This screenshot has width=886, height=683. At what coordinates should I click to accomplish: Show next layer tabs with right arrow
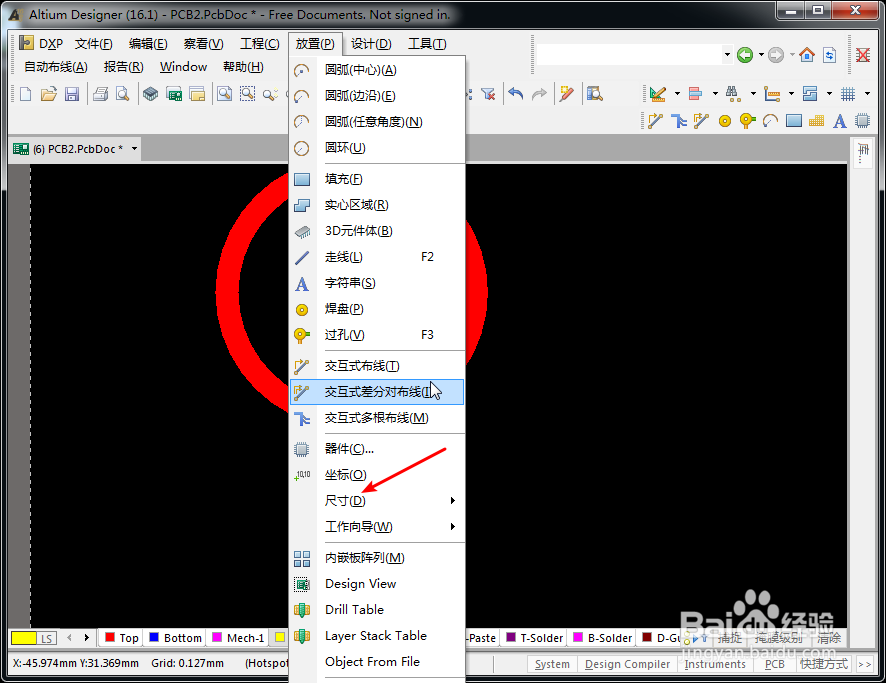(x=86, y=637)
